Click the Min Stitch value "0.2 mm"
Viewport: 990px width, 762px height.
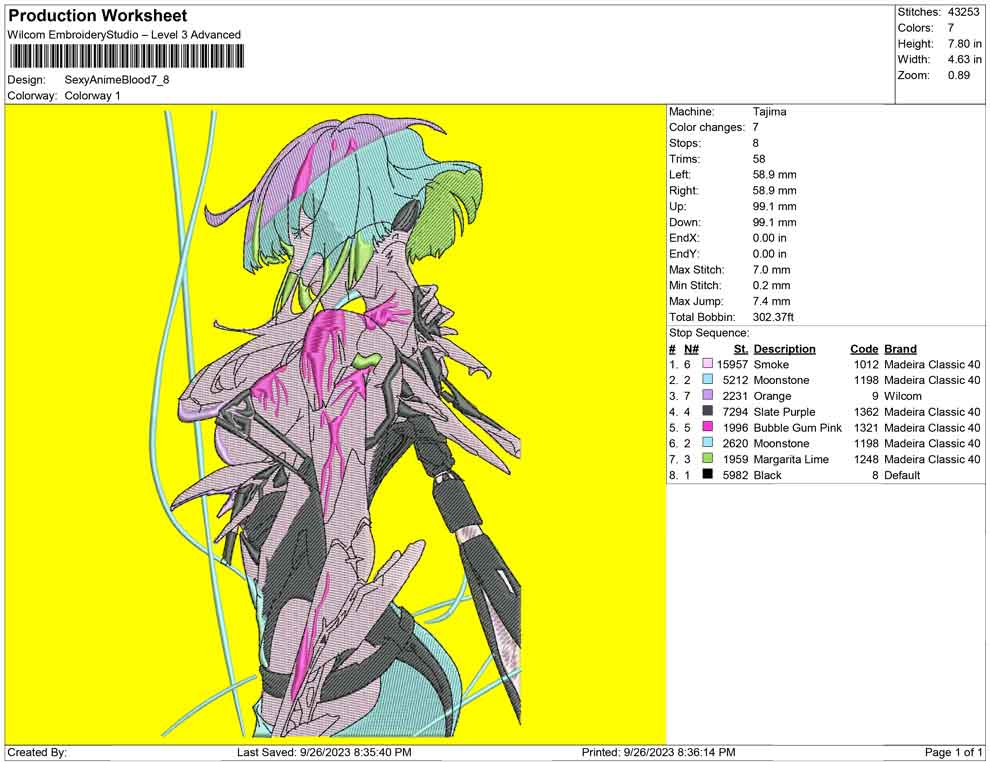coord(772,285)
